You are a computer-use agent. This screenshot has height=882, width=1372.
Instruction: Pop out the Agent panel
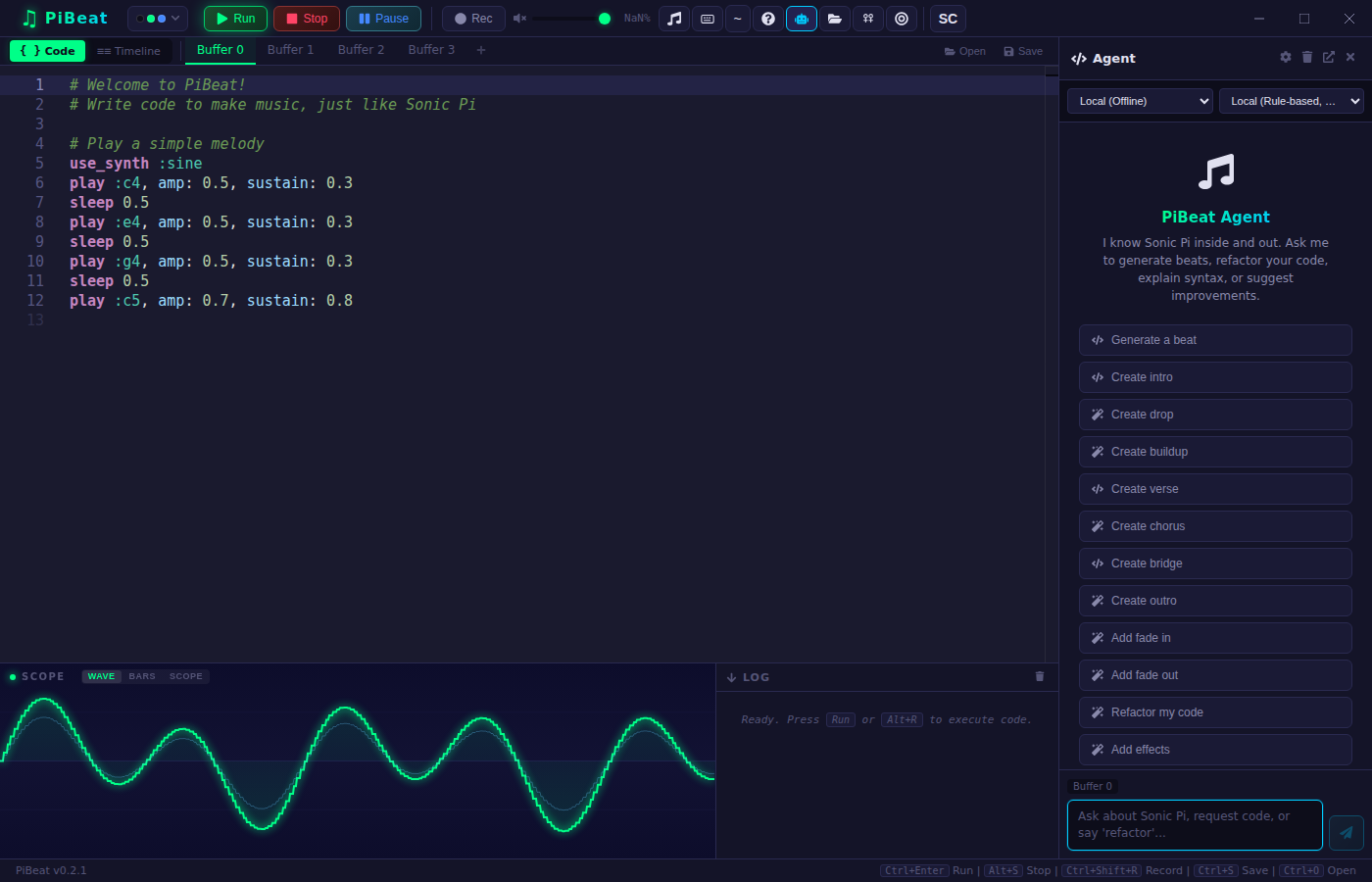(x=1329, y=58)
